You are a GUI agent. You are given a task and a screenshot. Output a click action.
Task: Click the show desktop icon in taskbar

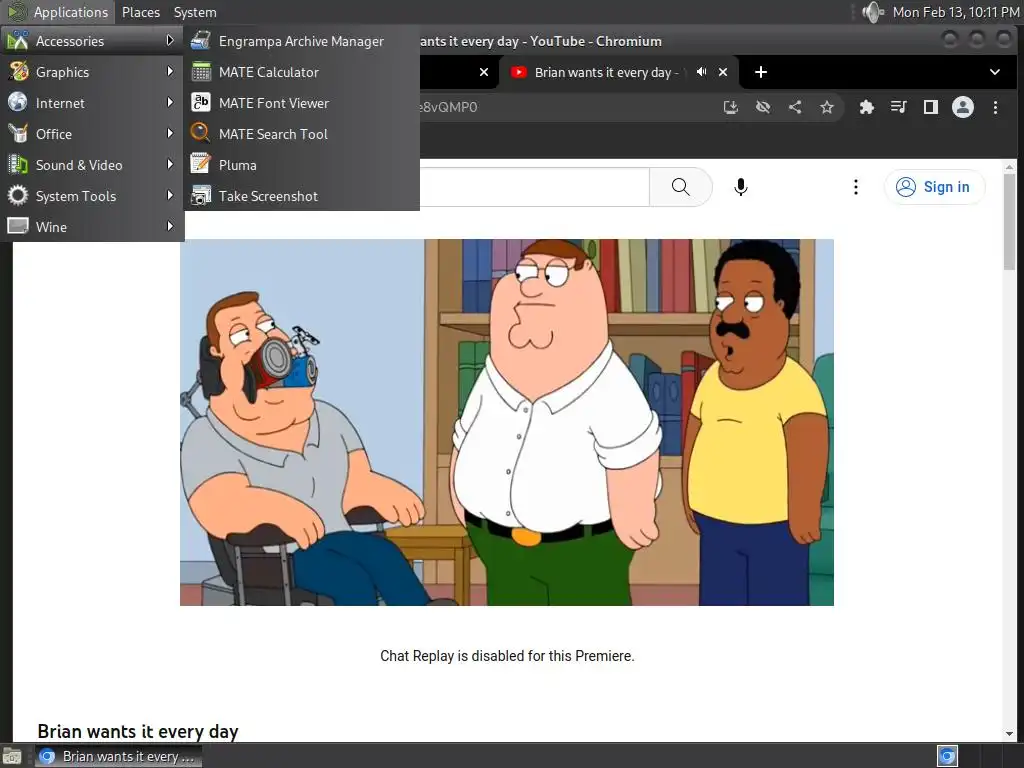click(x=12, y=756)
